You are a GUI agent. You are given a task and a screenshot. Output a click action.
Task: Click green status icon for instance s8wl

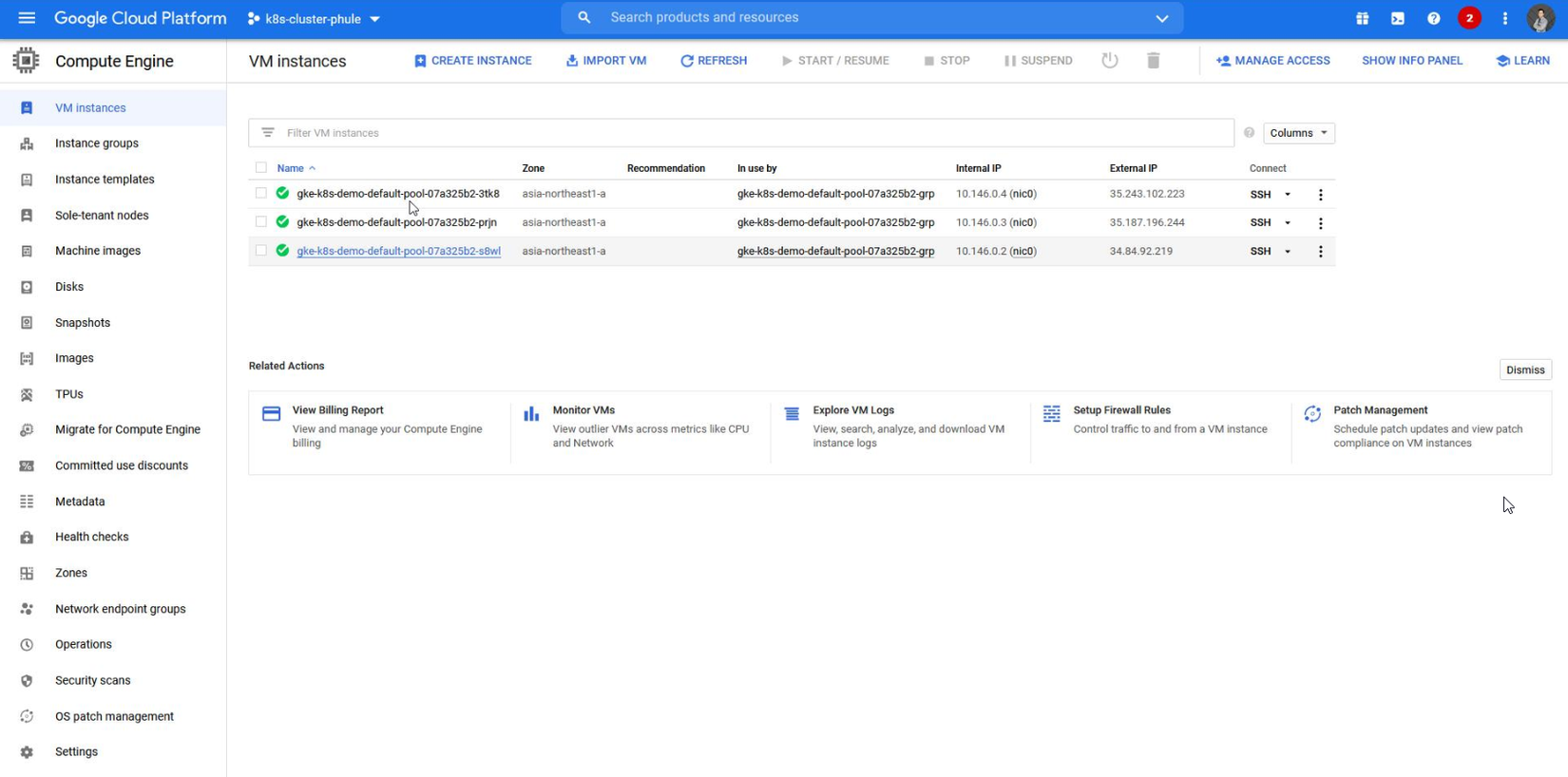282,250
